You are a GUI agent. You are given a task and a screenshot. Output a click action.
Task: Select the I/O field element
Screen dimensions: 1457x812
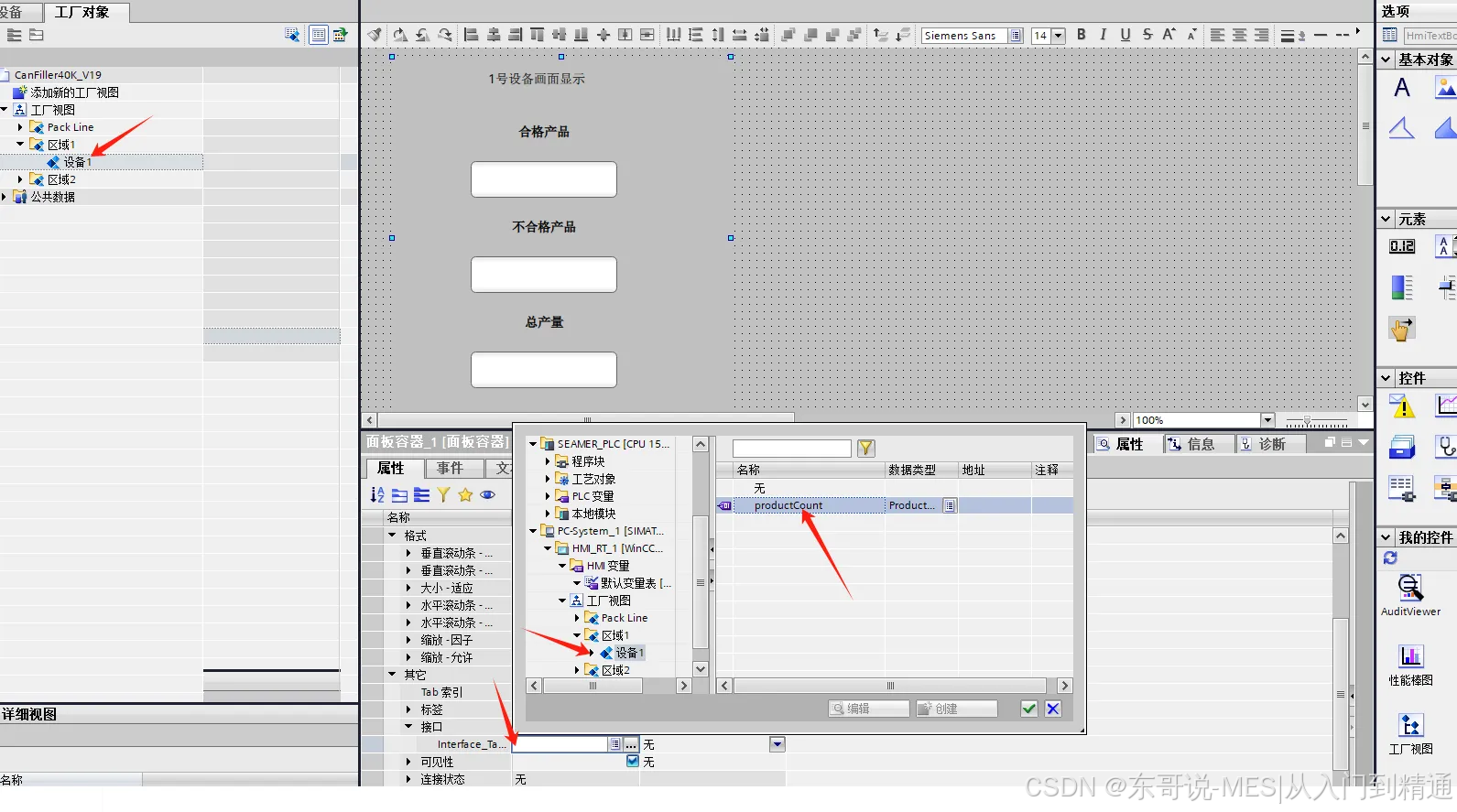coord(1402,246)
